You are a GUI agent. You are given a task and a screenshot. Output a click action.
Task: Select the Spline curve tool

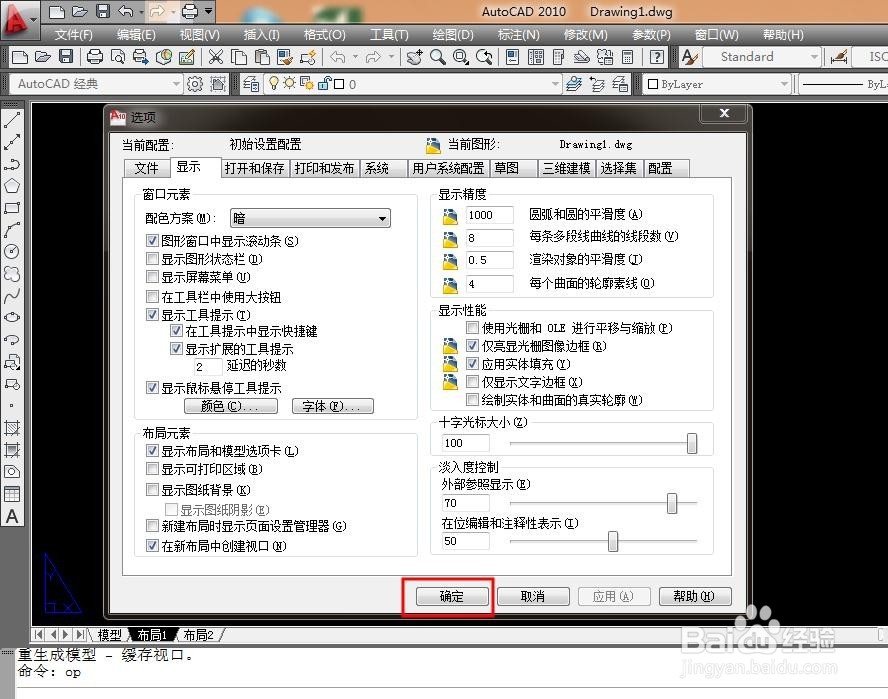(12, 296)
